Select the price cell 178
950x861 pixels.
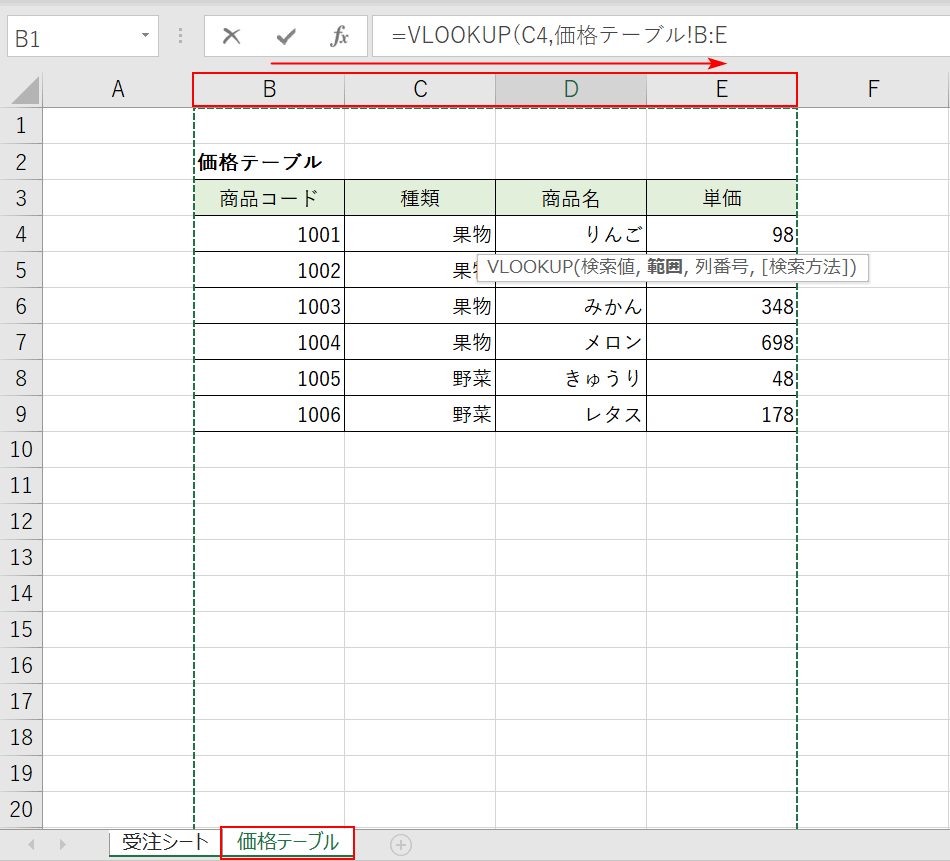click(x=722, y=414)
